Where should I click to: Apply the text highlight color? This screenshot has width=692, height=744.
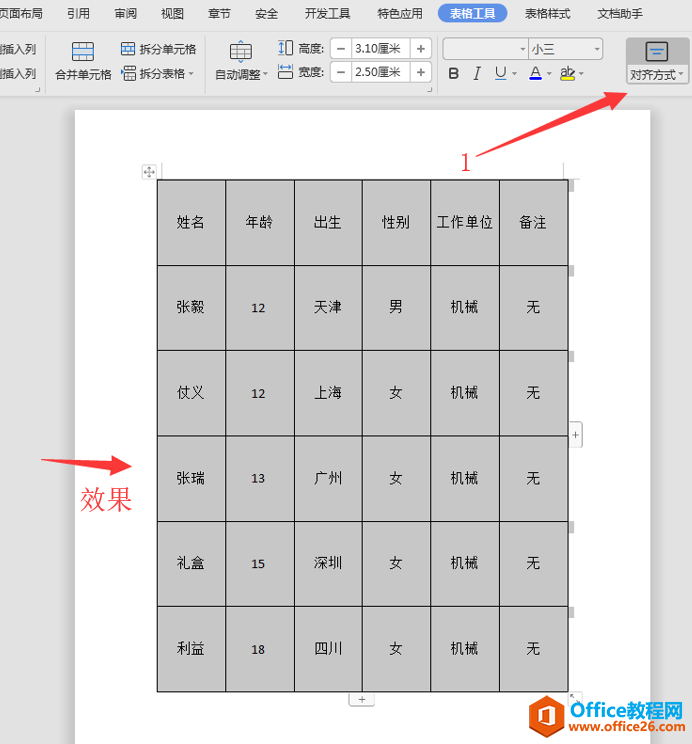[x=567, y=73]
